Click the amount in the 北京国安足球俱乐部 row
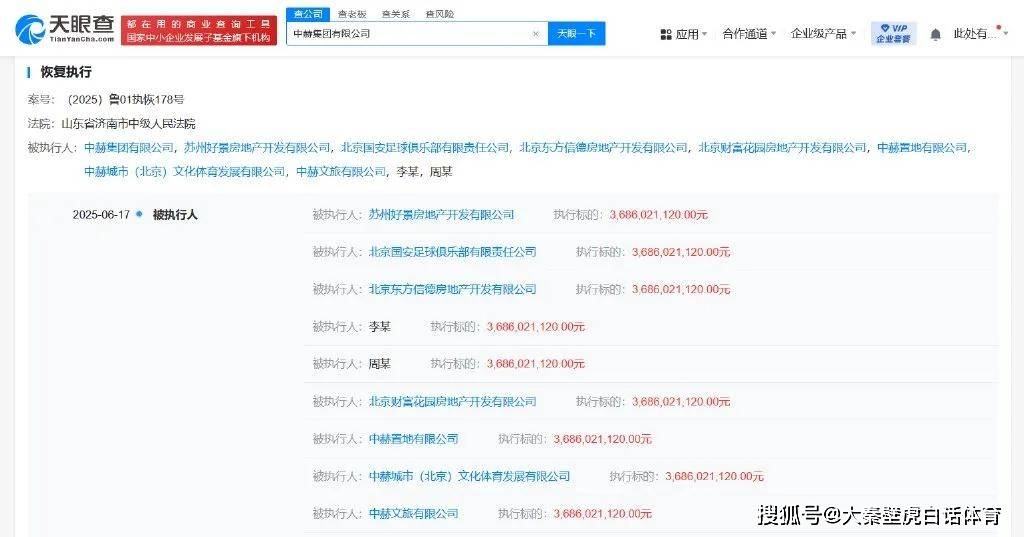Screen dimensions: 1024x537 (x=681, y=252)
